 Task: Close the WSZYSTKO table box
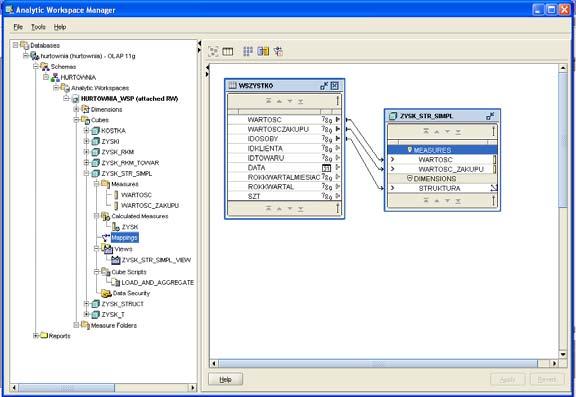click(x=334, y=86)
